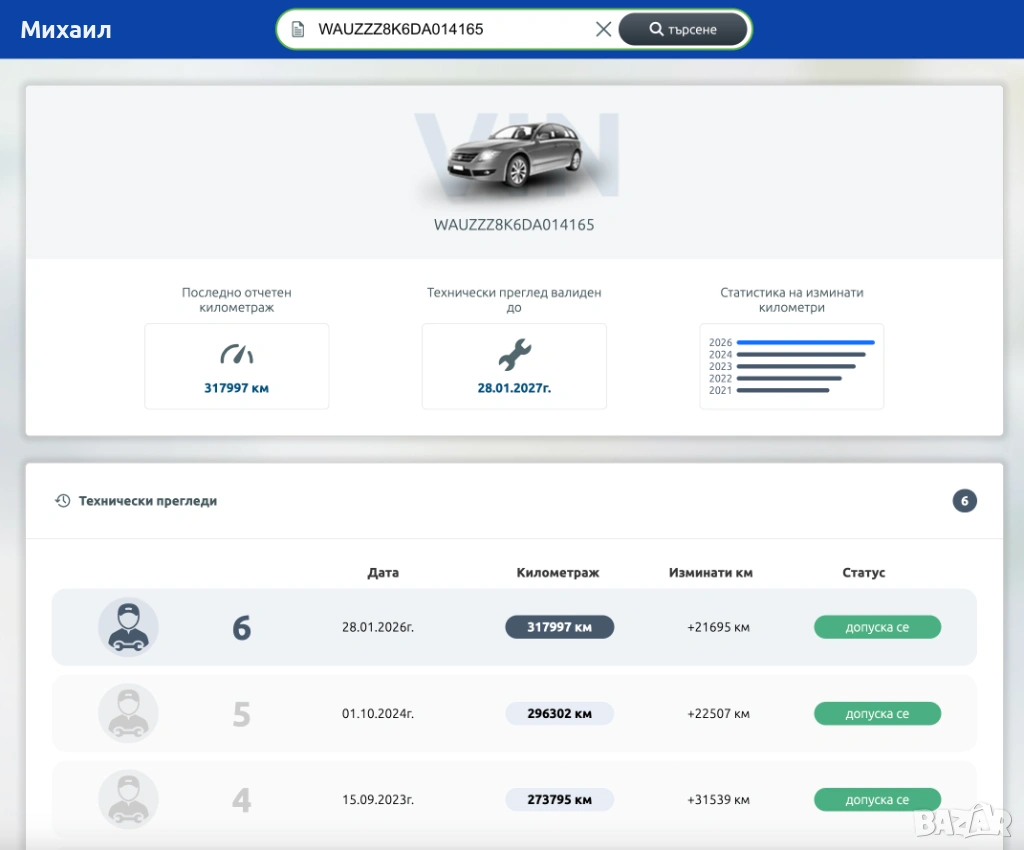The image size is (1024, 850).
Task: Click the wrench inspection validity icon
Action: pyautogui.click(x=514, y=355)
